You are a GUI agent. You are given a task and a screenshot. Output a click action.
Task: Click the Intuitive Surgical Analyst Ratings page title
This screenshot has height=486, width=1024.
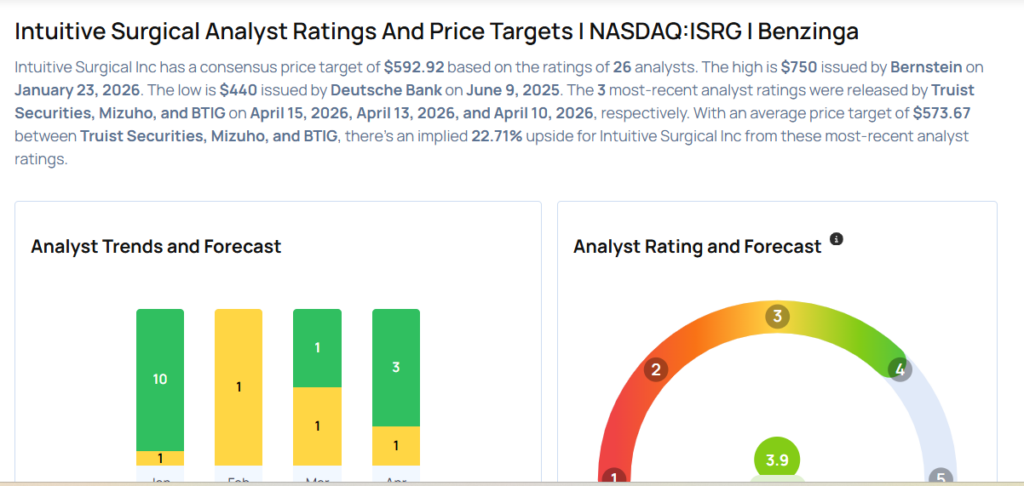(x=436, y=32)
